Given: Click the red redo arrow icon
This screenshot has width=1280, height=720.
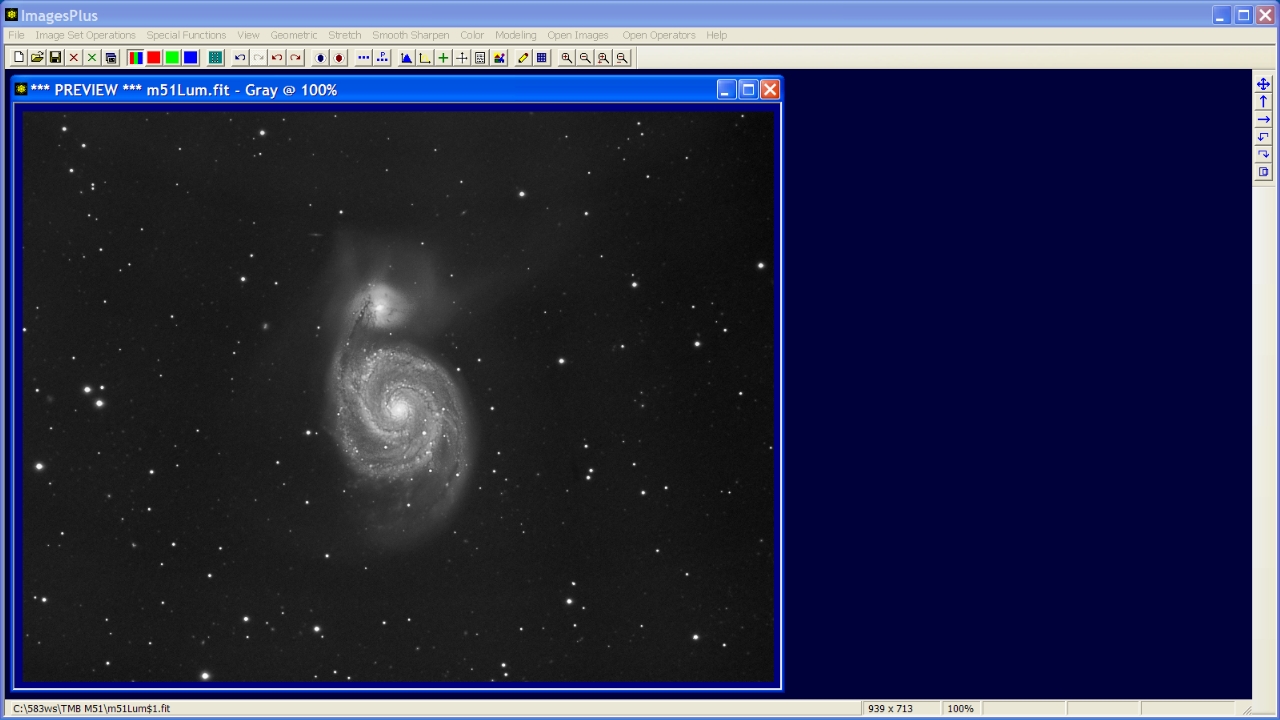Looking at the screenshot, I should pyautogui.click(x=295, y=58).
